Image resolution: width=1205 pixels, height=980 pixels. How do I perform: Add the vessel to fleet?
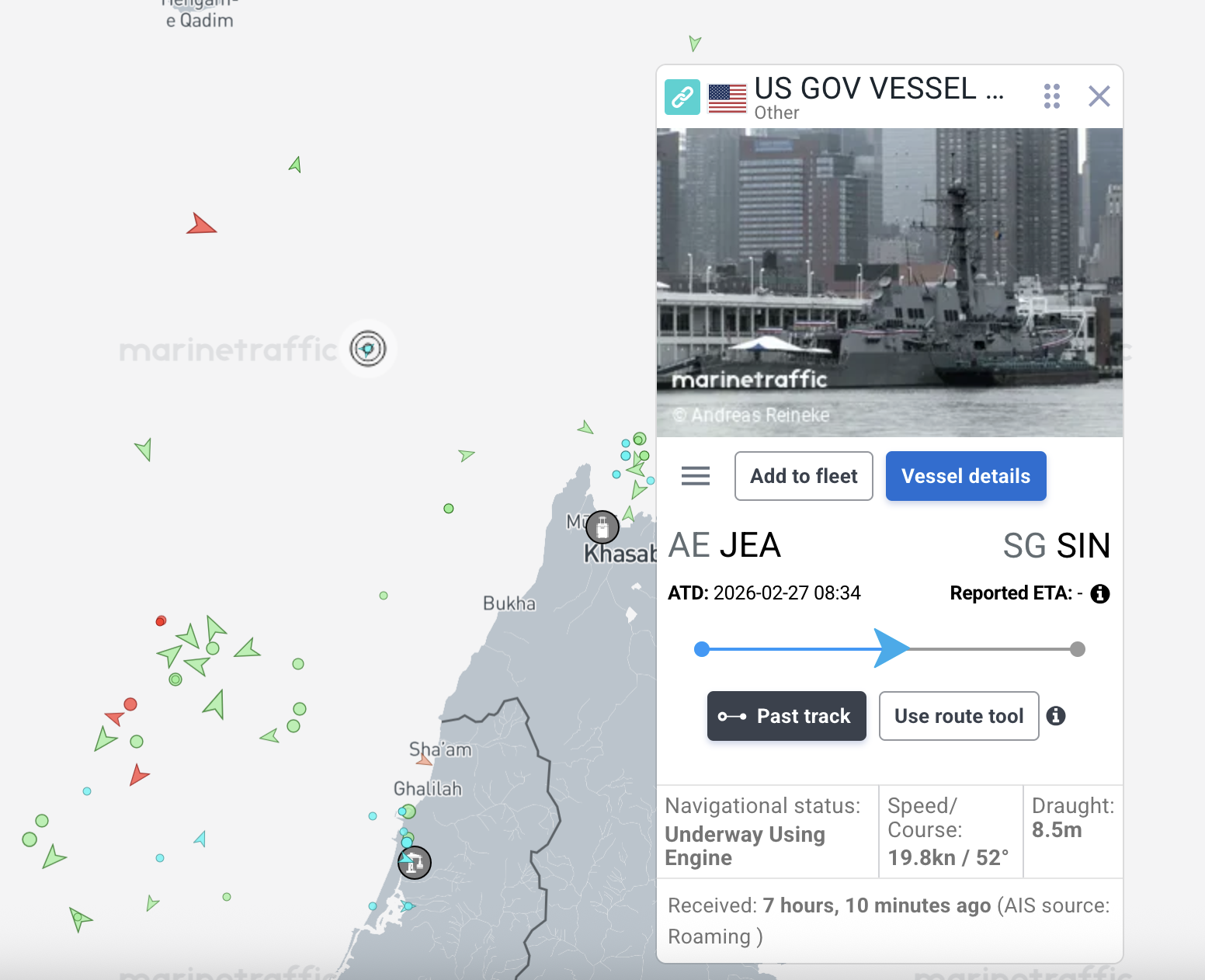coord(804,476)
